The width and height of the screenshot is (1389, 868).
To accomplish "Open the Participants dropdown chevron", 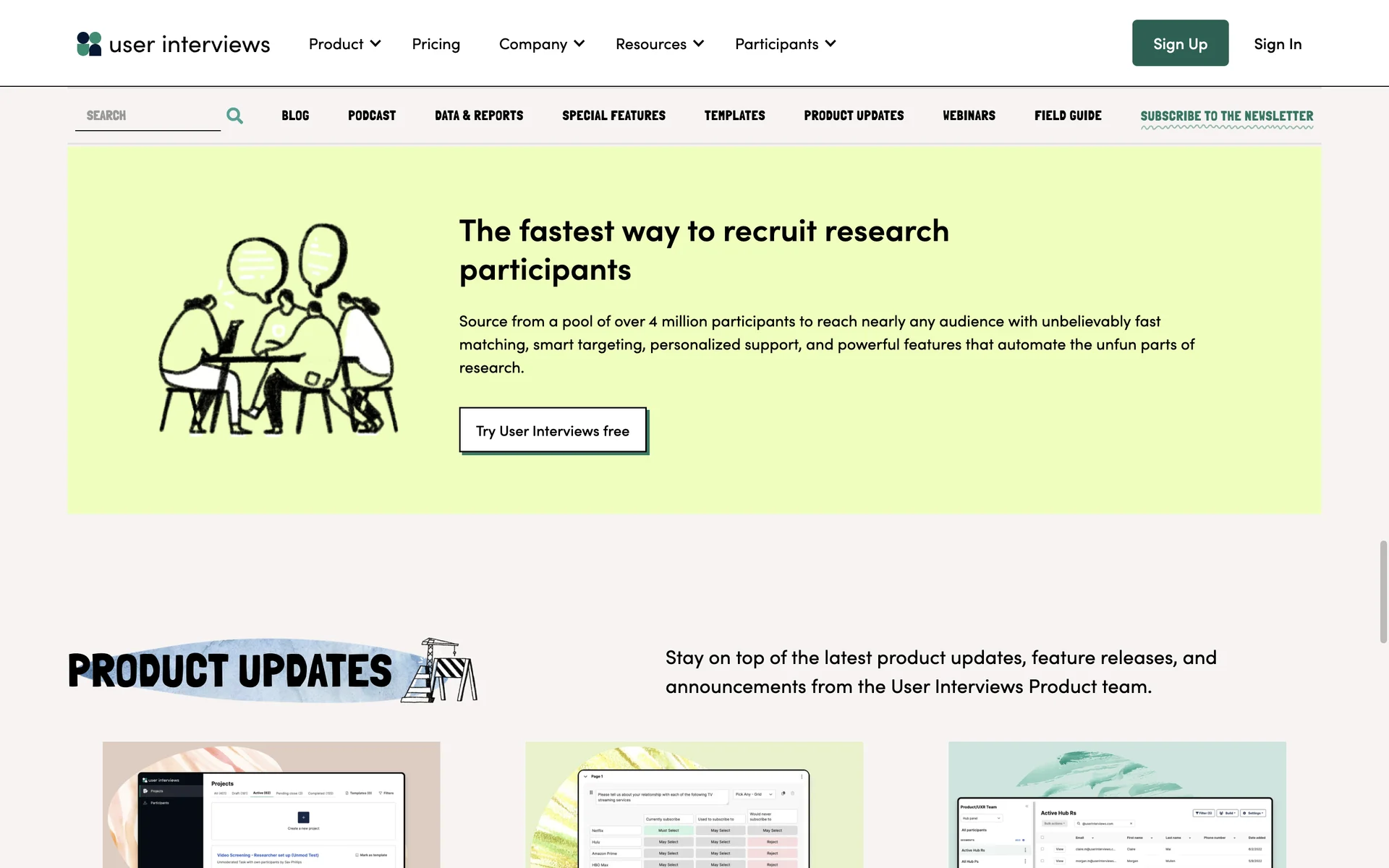I will 831,44.
